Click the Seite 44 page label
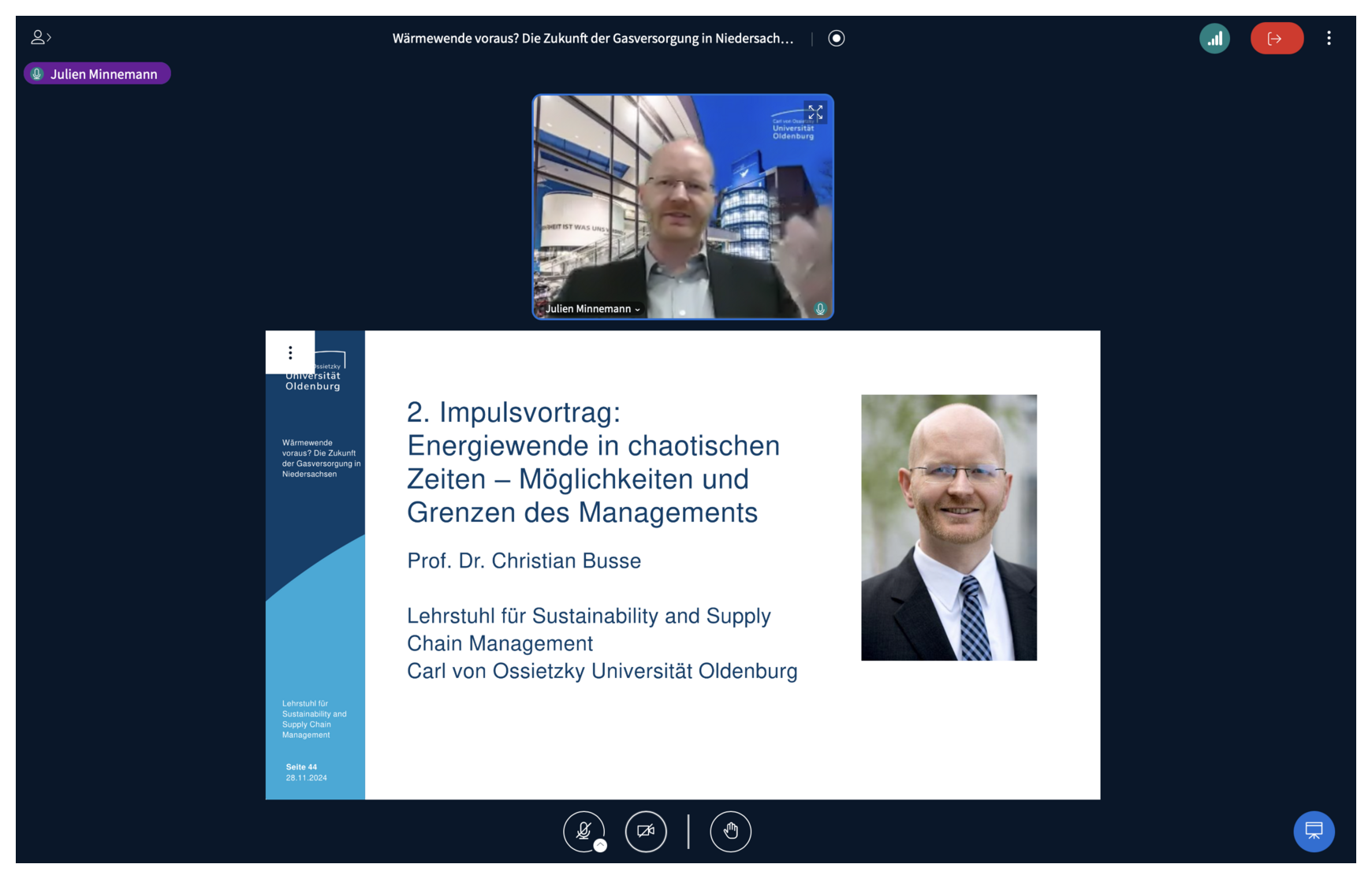 [301, 767]
